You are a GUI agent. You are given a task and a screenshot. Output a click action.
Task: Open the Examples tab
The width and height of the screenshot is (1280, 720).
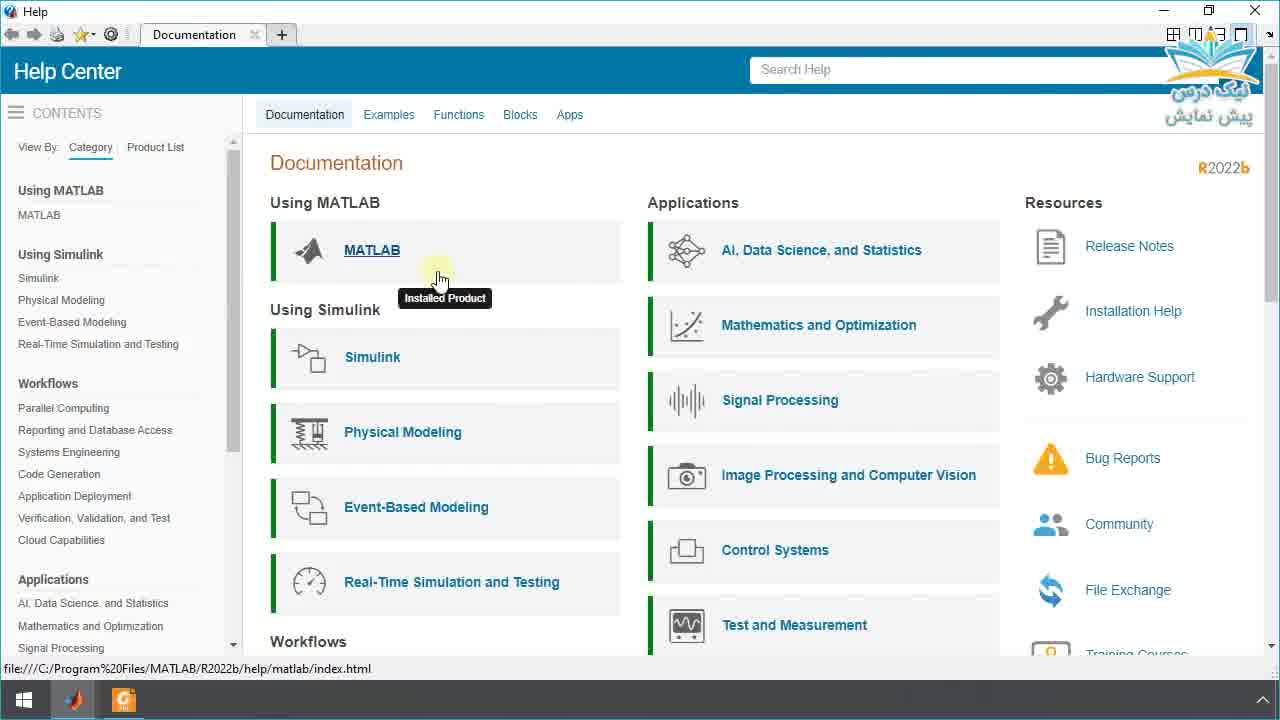coord(389,115)
